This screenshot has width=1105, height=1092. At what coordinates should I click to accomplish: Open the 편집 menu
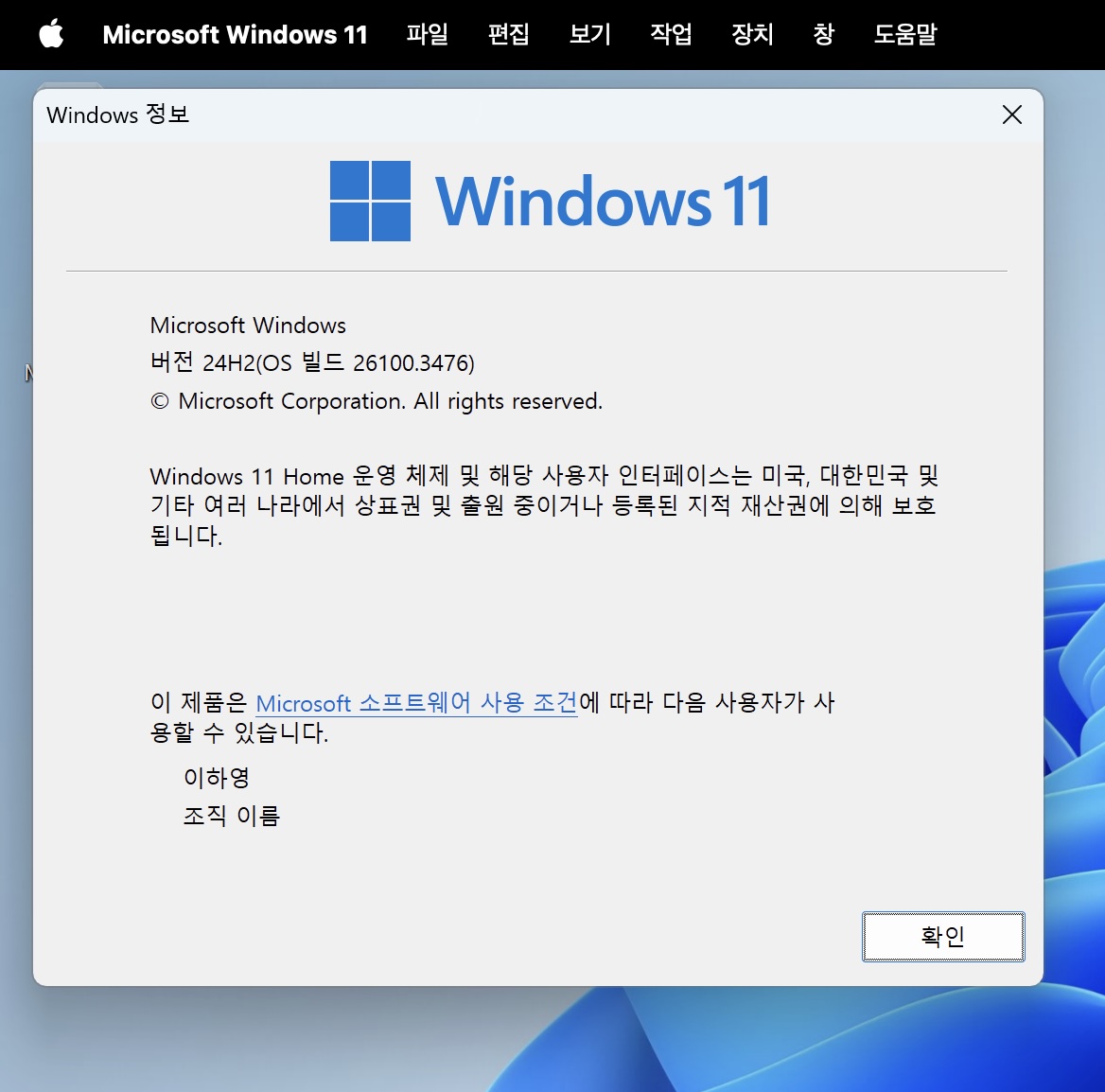(x=508, y=34)
